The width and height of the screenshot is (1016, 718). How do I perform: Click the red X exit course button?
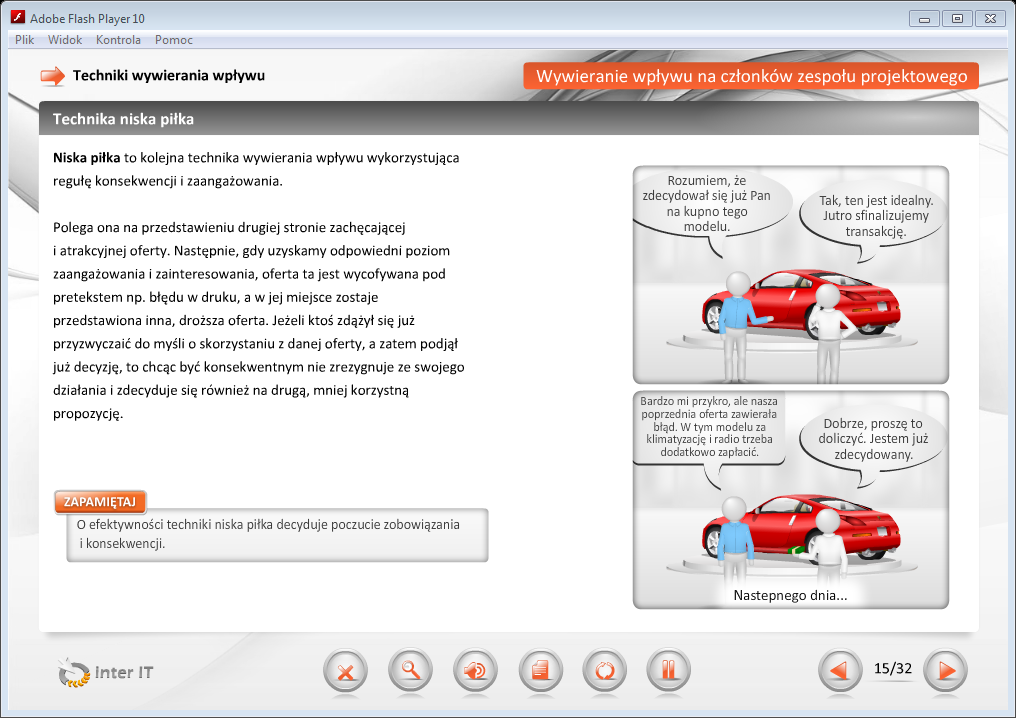click(345, 670)
